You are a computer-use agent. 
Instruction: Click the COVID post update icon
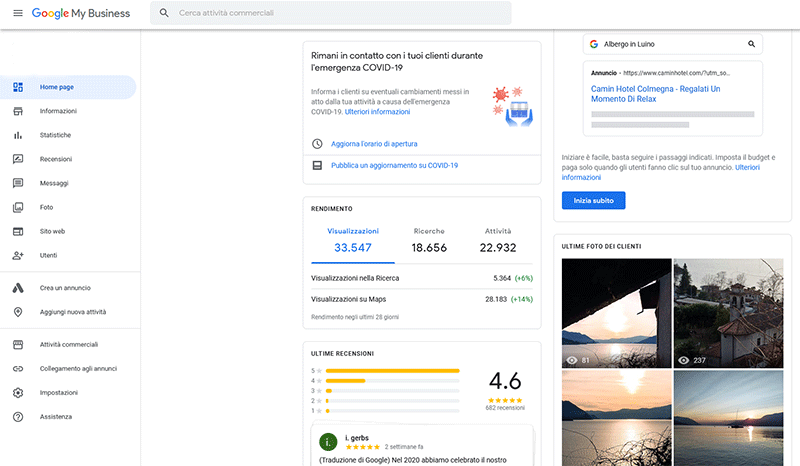coord(317,165)
